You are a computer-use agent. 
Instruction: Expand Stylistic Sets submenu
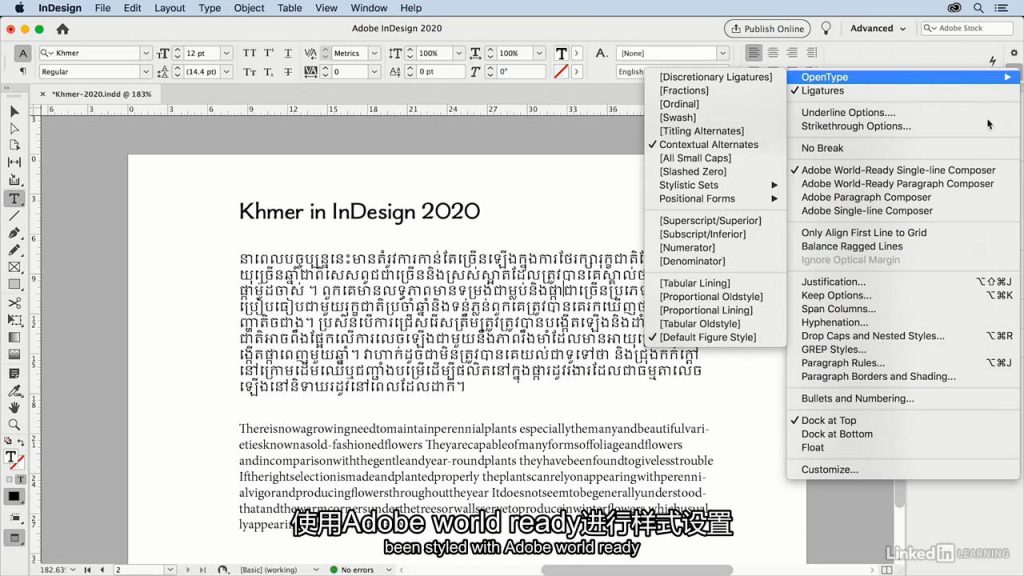point(715,185)
